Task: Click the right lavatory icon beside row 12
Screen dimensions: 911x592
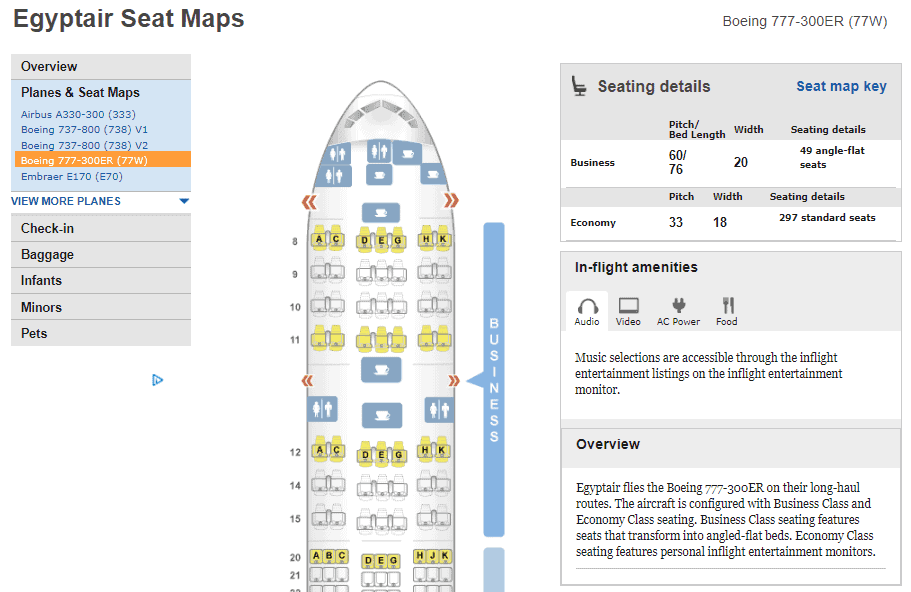Action: click(437, 409)
